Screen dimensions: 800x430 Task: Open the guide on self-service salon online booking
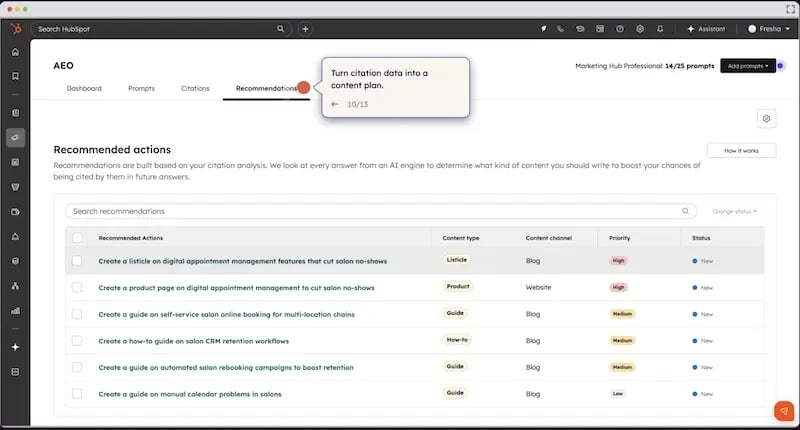[x=227, y=314]
